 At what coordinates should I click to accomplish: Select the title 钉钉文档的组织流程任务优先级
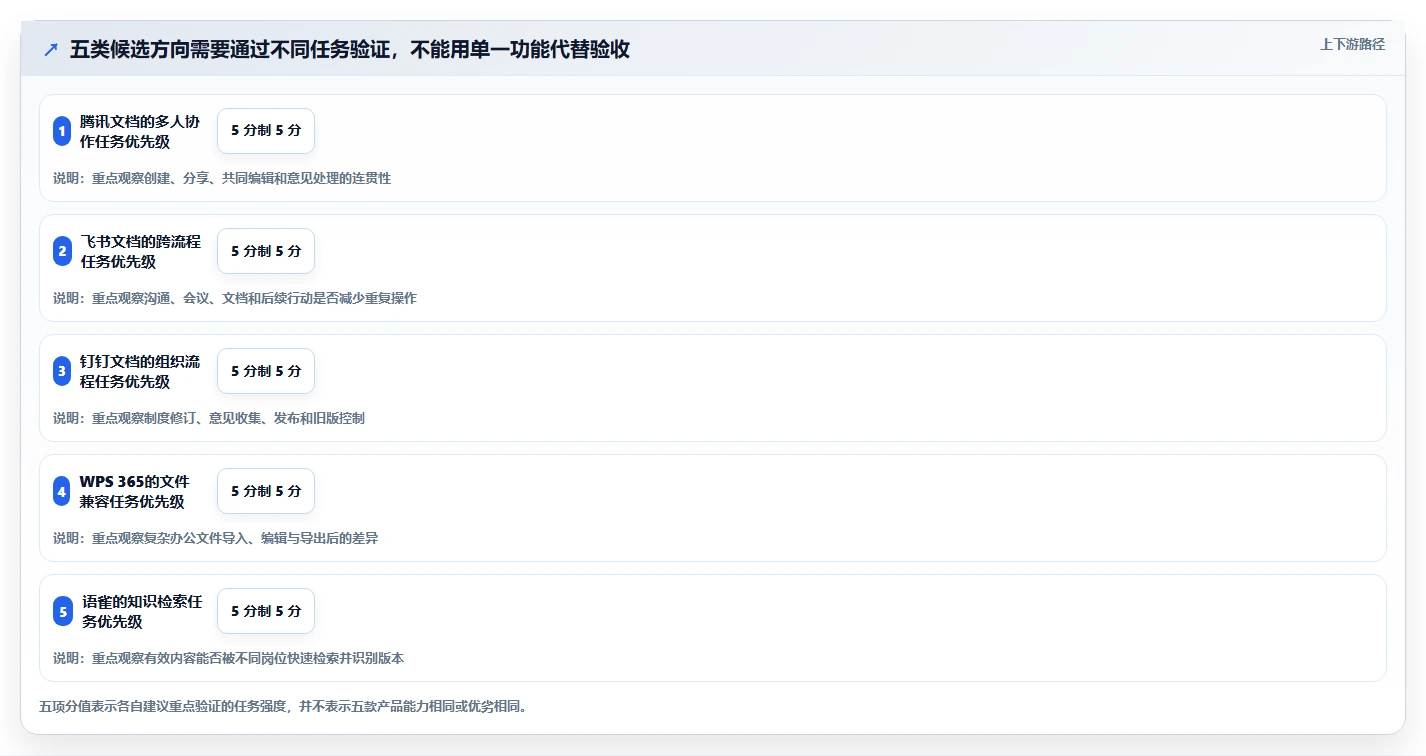pos(140,371)
